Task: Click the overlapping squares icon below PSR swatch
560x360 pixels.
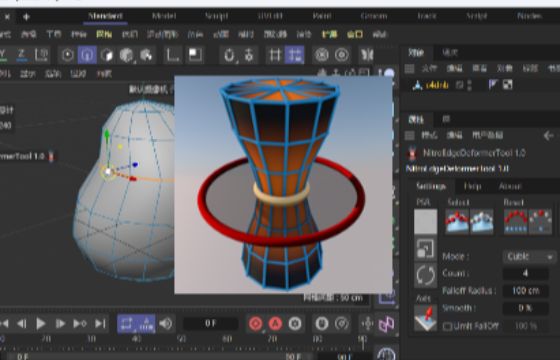Action: [425, 249]
